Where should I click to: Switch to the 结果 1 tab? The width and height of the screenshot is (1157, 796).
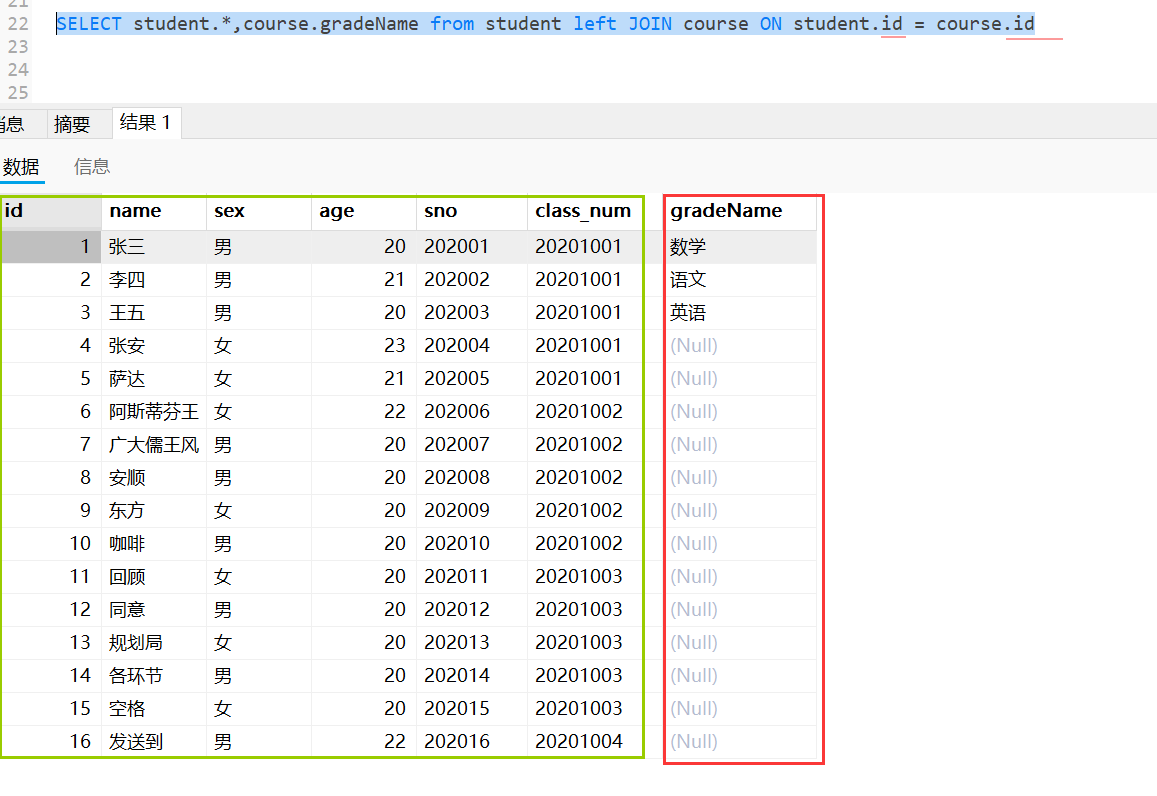tap(146, 122)
